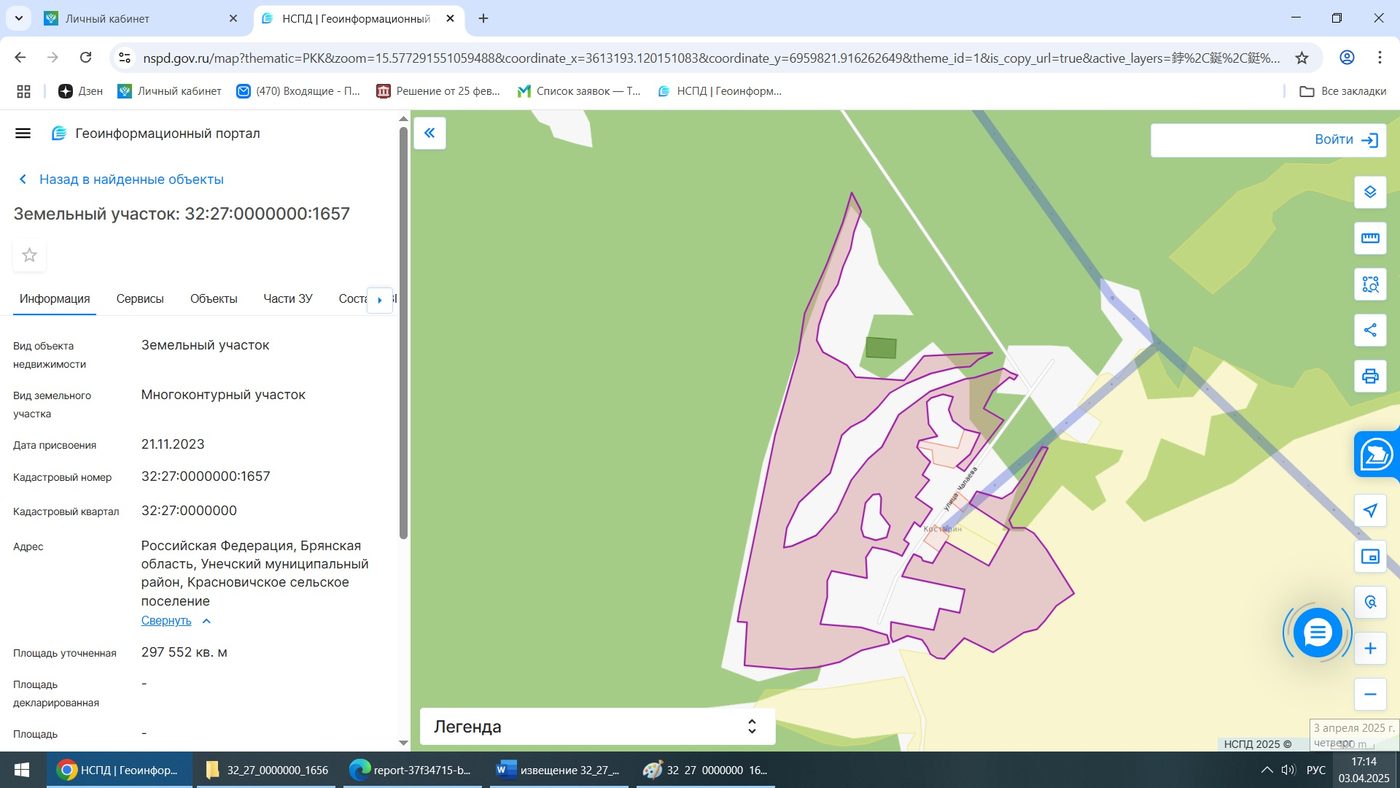Switch to the Сервисы tab
1400x788 pixels.
point(140,299)
